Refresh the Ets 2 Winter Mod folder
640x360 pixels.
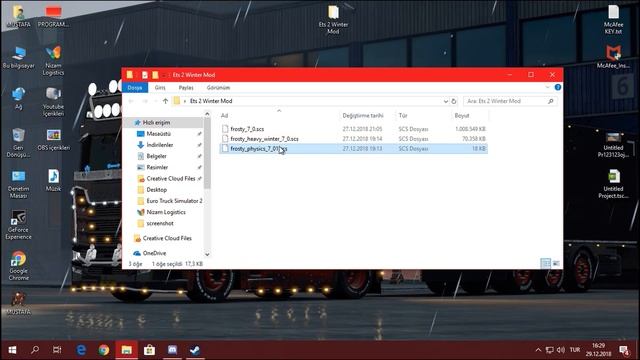coord(454,101)
